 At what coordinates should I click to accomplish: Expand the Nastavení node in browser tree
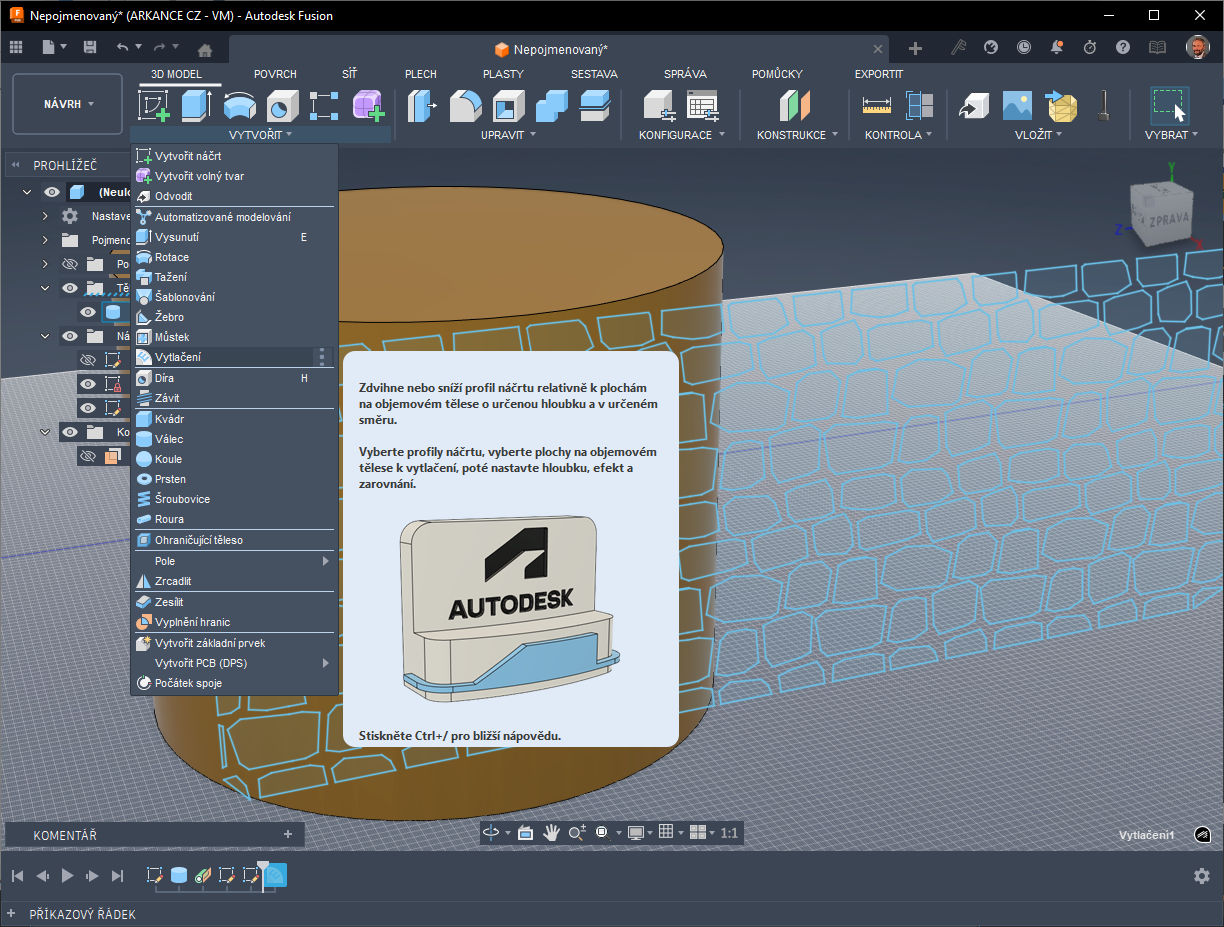click(45, 216)
